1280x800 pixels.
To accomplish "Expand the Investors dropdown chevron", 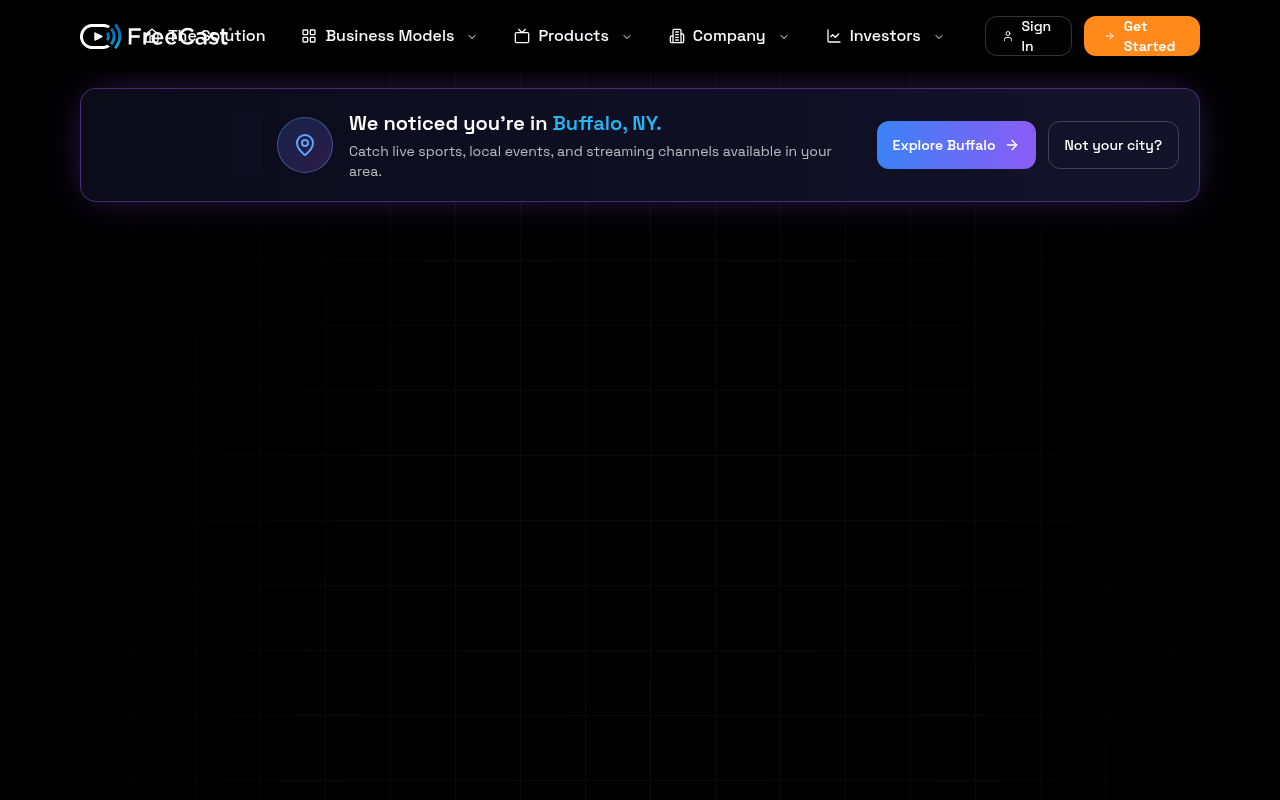I will 939,36.
